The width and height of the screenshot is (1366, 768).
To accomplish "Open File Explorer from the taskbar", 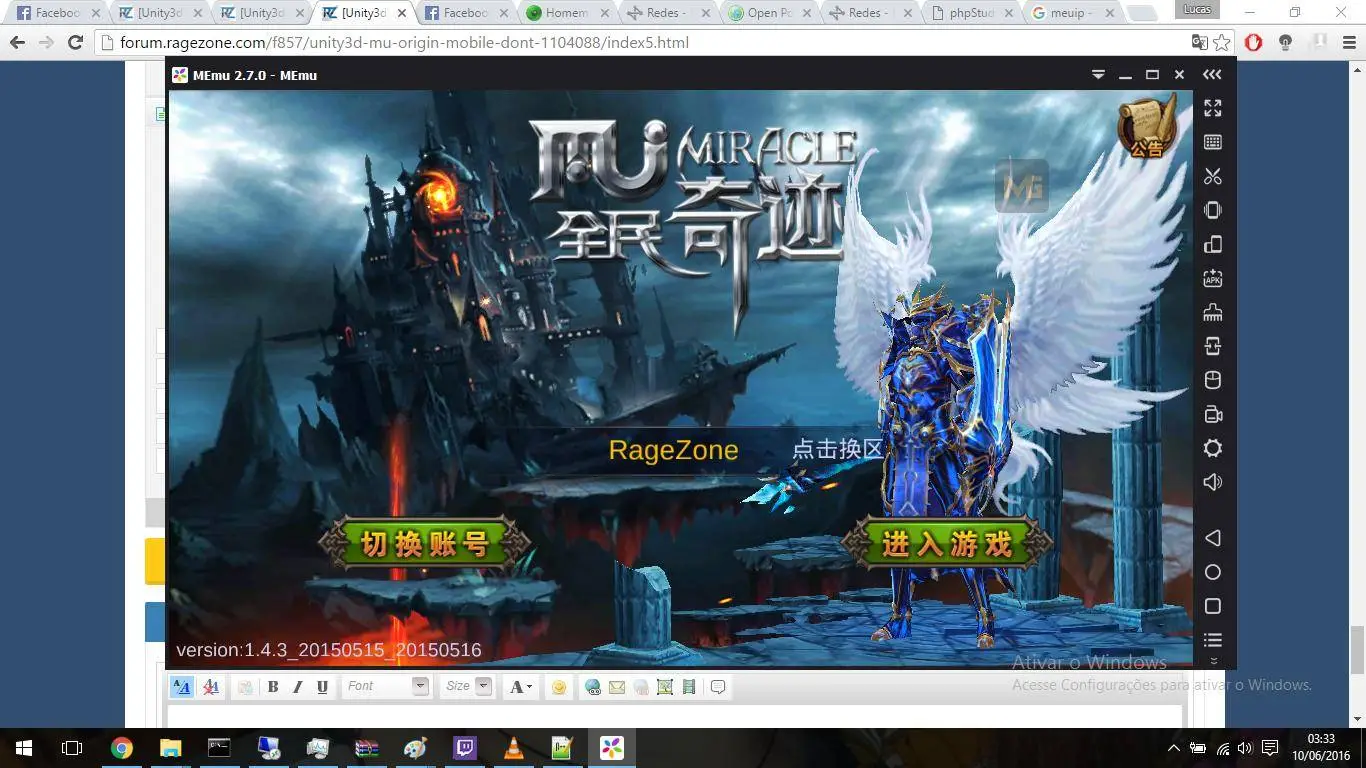I will 170,748.
